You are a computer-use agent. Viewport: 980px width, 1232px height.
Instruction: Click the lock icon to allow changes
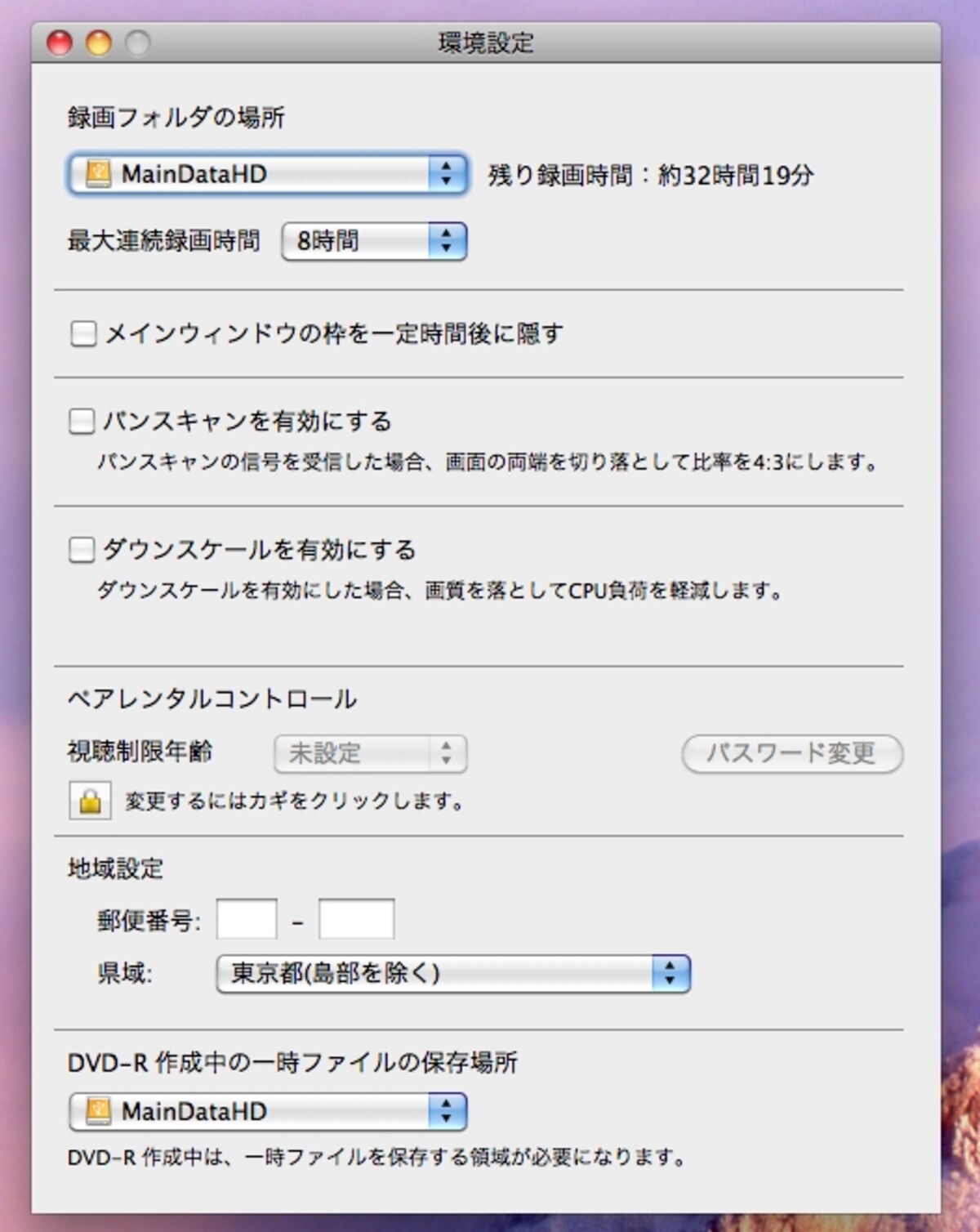[90, 801]
